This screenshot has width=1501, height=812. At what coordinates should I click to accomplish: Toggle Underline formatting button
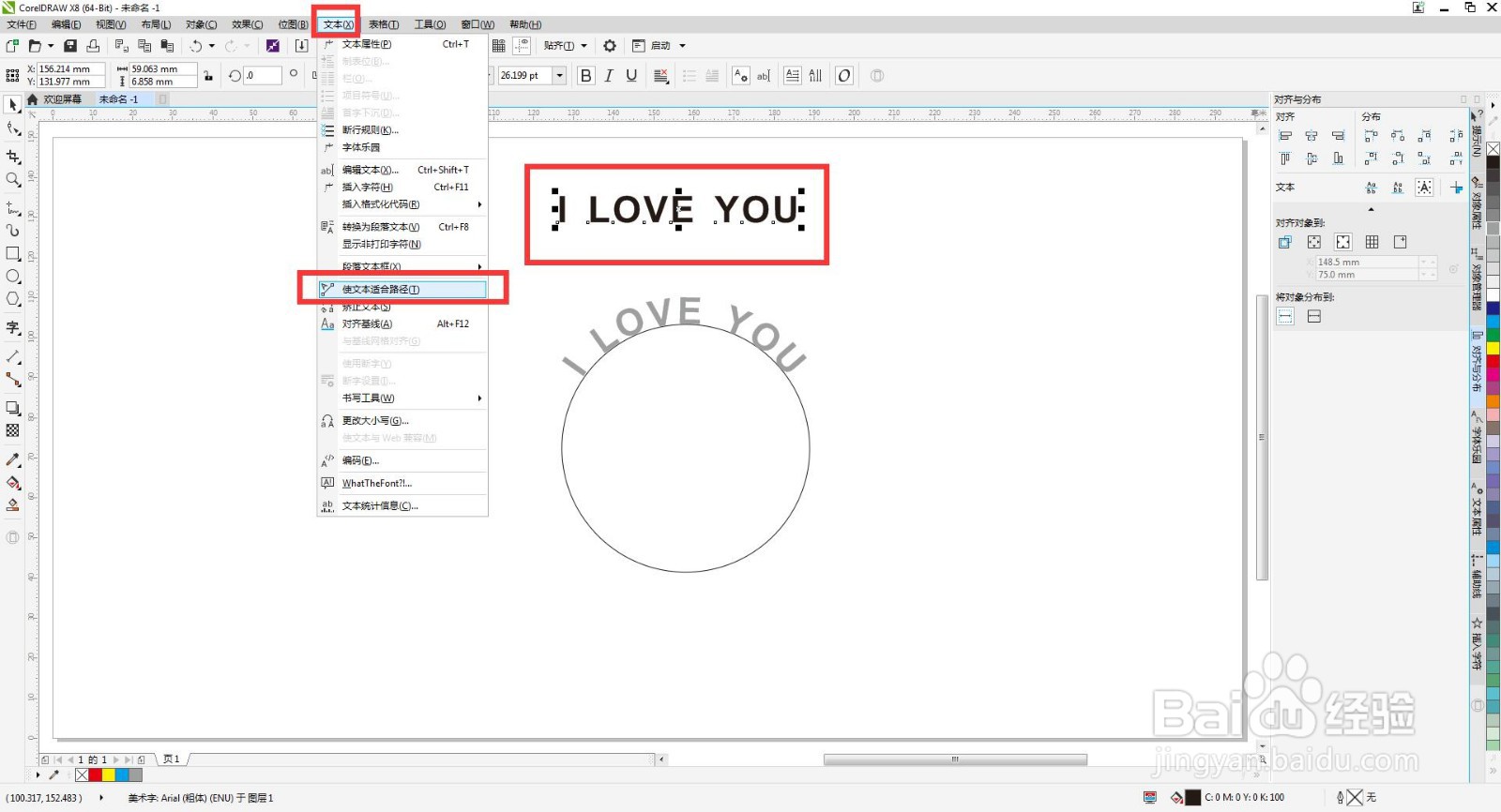click(x=631, y=75)
